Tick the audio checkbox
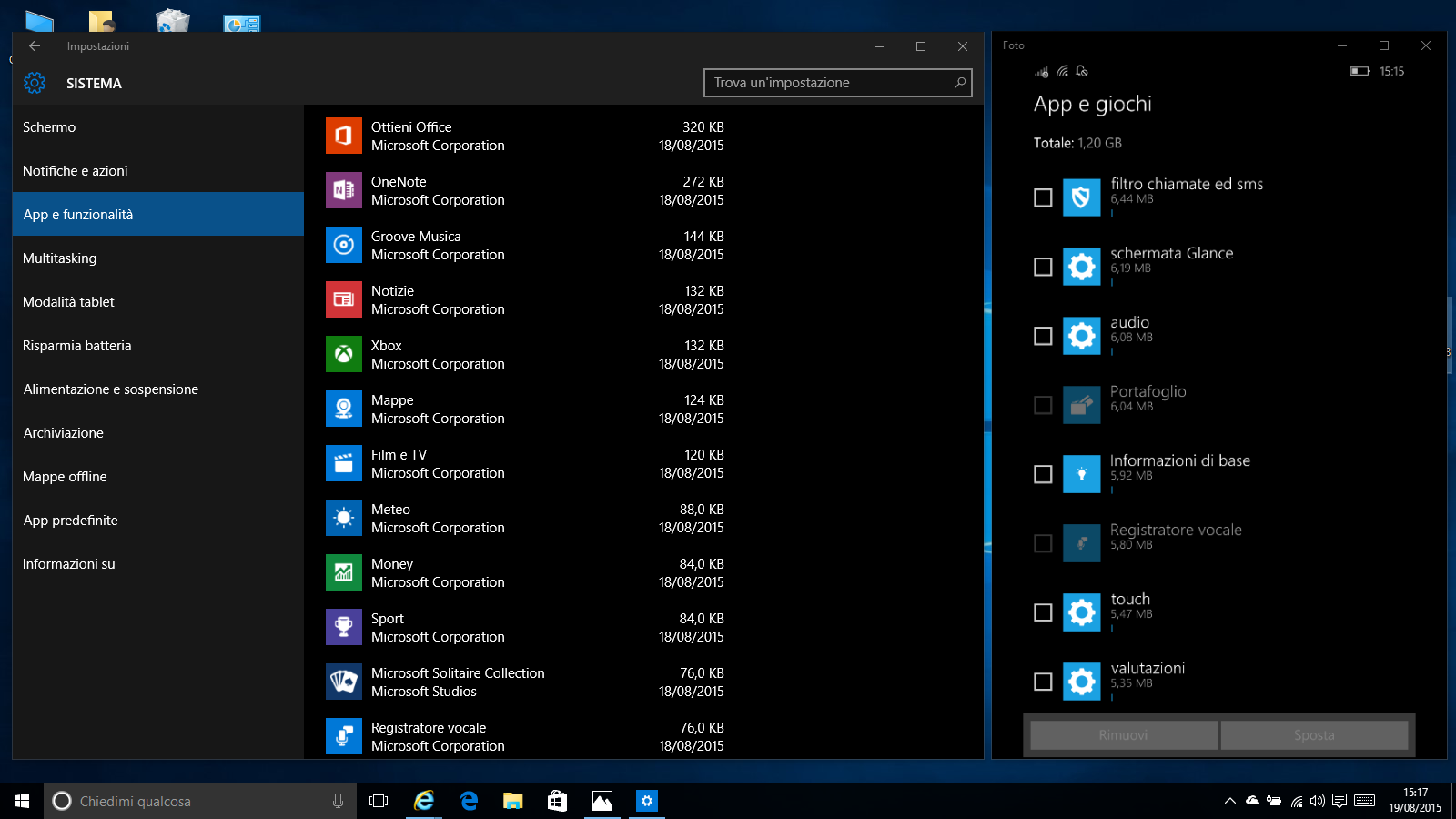This screenshot has height=819, width=1456. (x=1043, y=336)
